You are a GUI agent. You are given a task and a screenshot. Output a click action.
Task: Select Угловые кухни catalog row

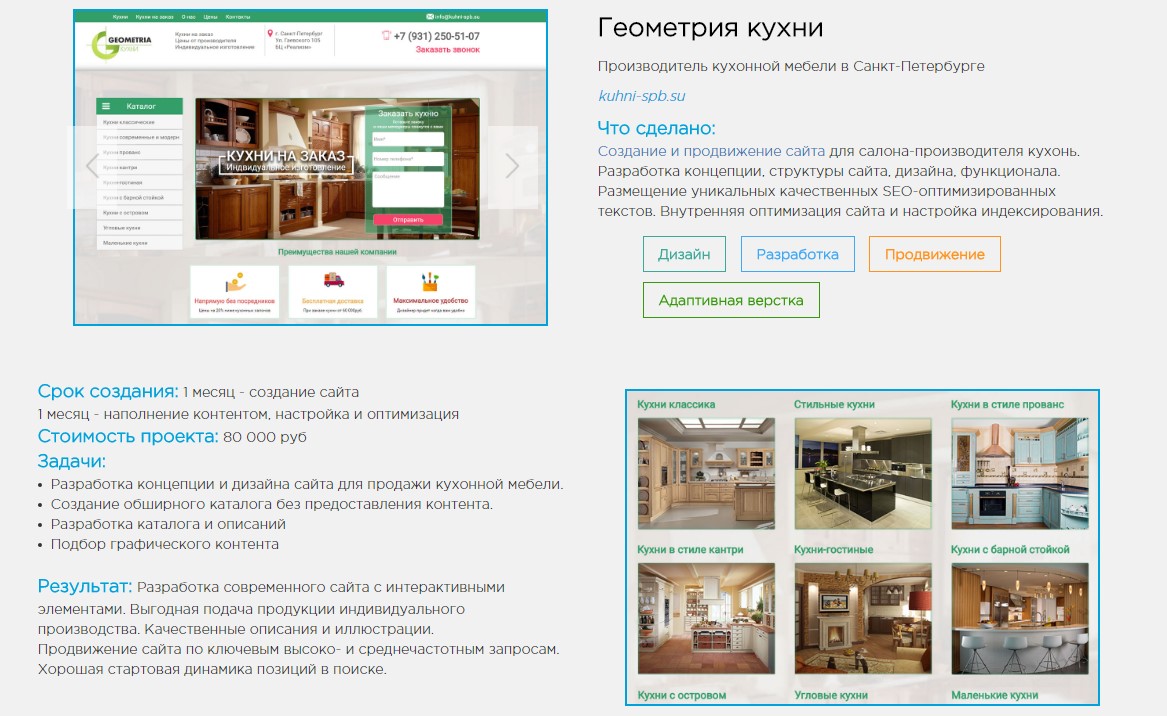(139, 228)
